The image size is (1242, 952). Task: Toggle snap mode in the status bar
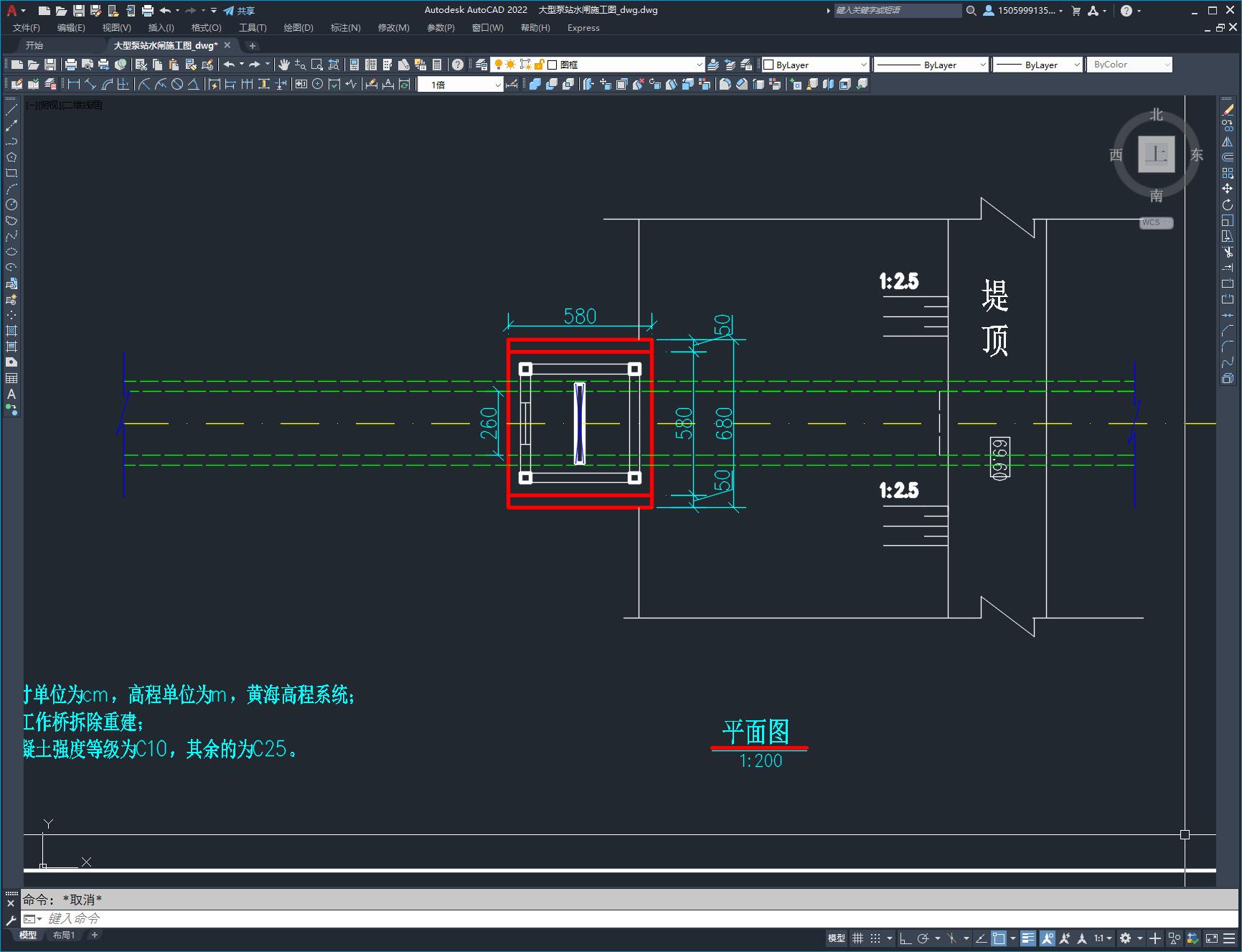pos(875,938)
